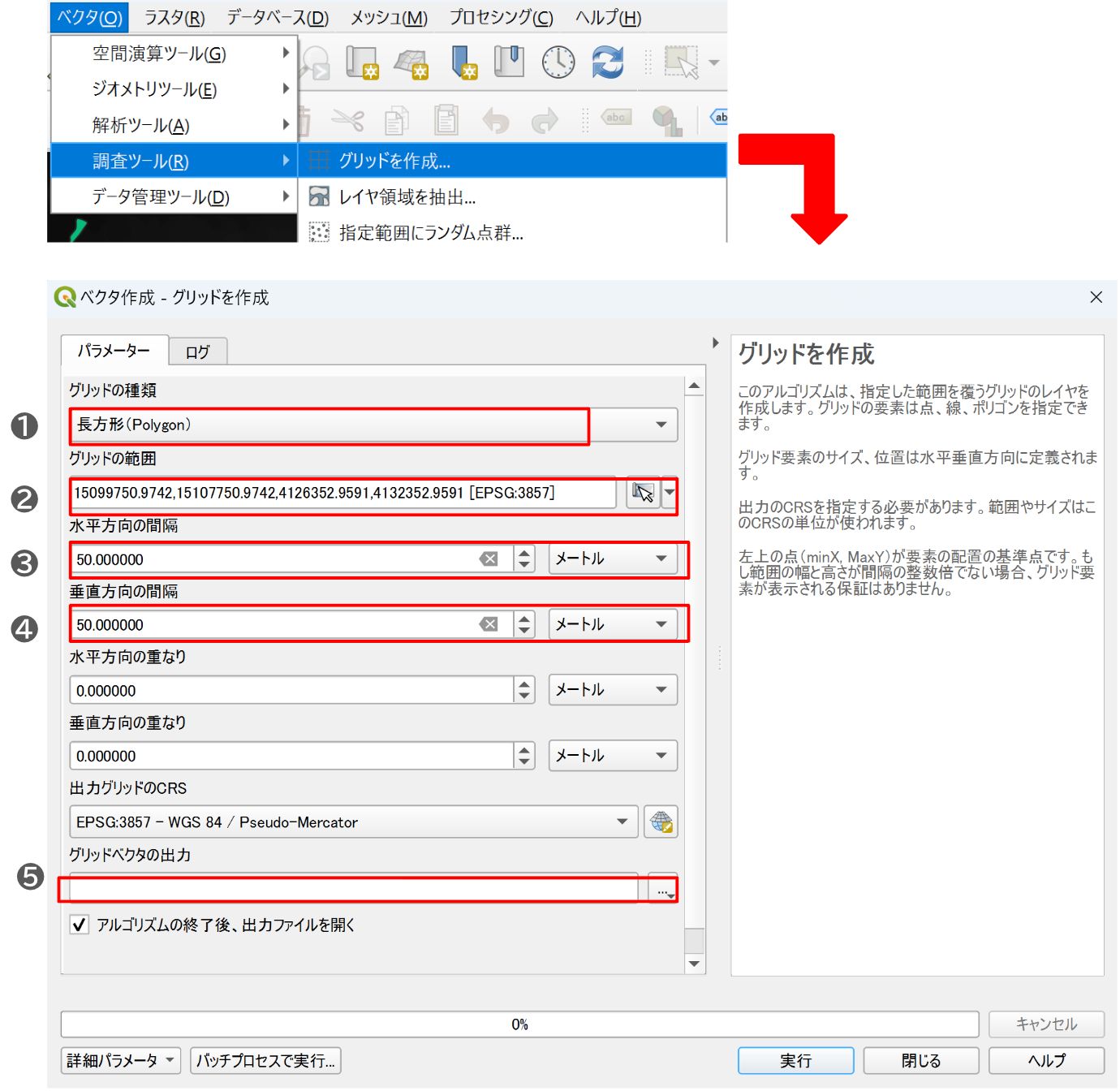Image resolution: width=1120 pixels, height=1091 pixels.
Task: Expand the 出力グリッドのCRS combo box
Action: 354,821
